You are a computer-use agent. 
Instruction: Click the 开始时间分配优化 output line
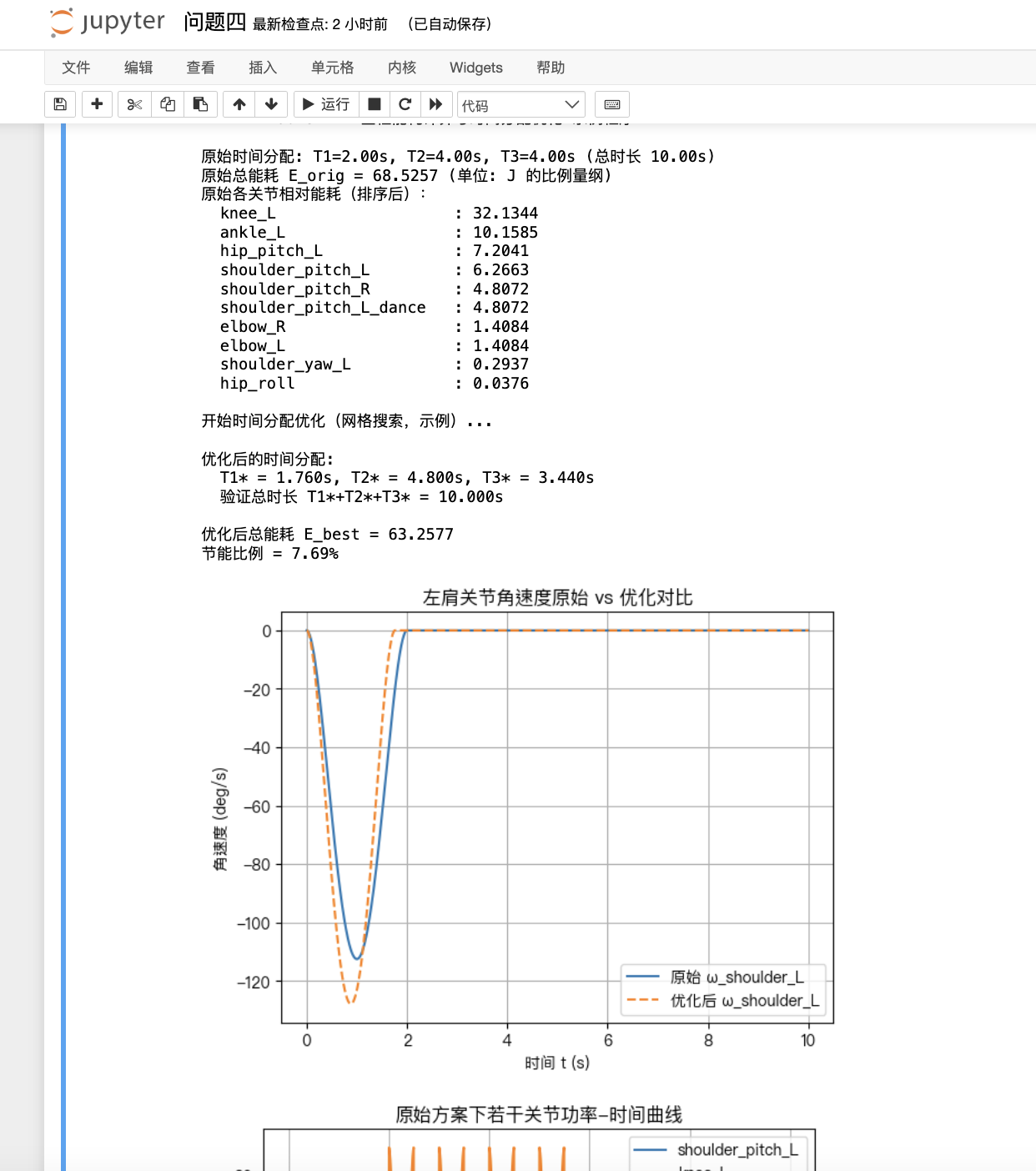click(347, 421)
